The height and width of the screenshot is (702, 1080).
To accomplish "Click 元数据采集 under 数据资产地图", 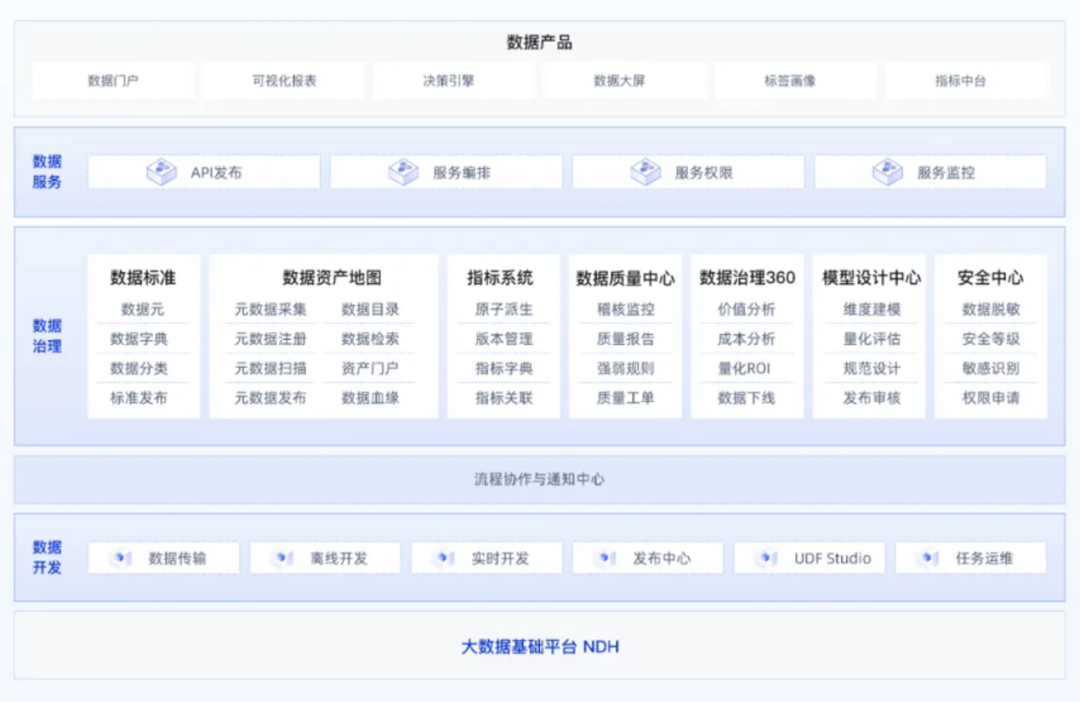I will tap(271, 310).
